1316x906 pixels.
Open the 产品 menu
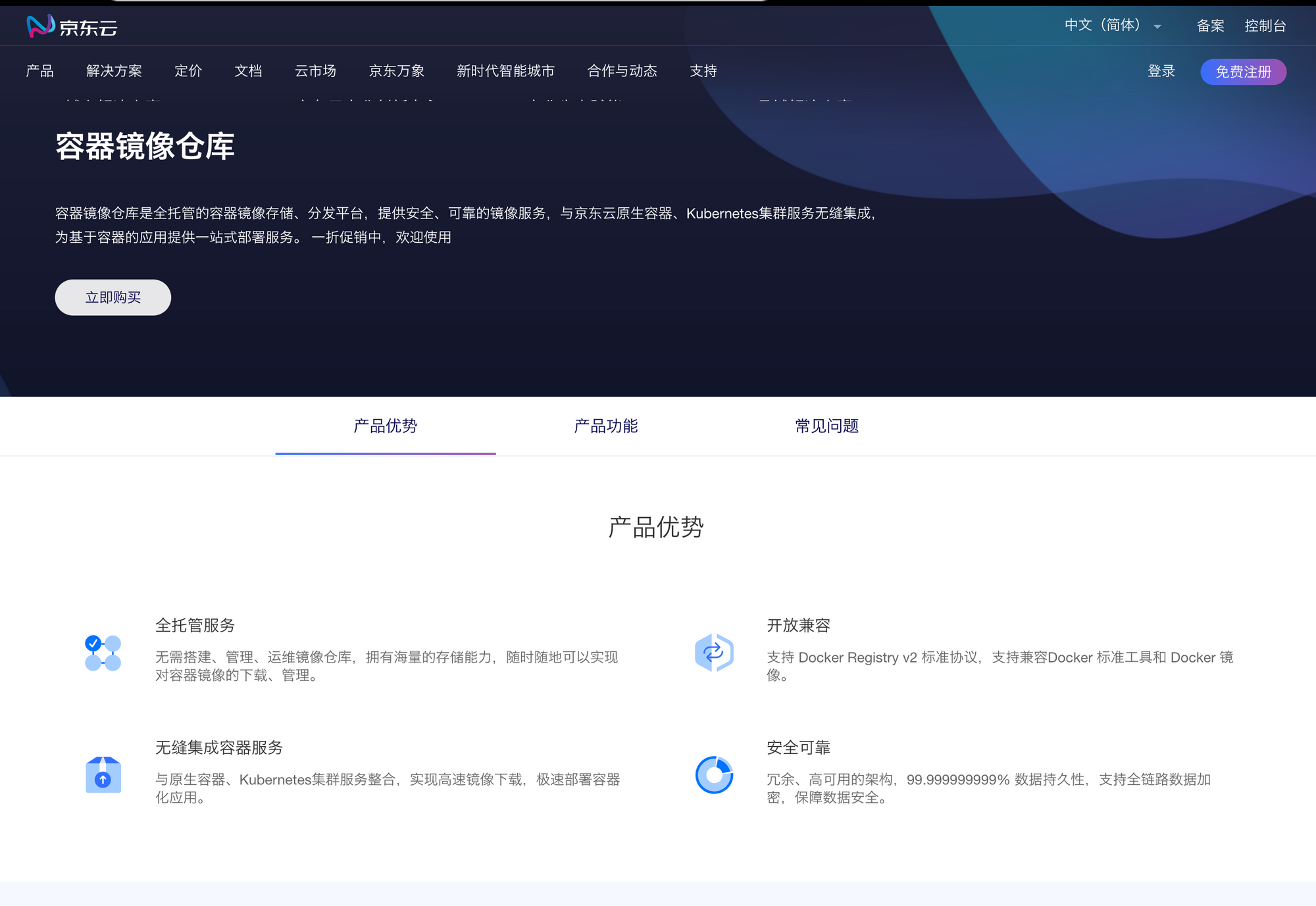pyautogui.click(x=39, y=71)
